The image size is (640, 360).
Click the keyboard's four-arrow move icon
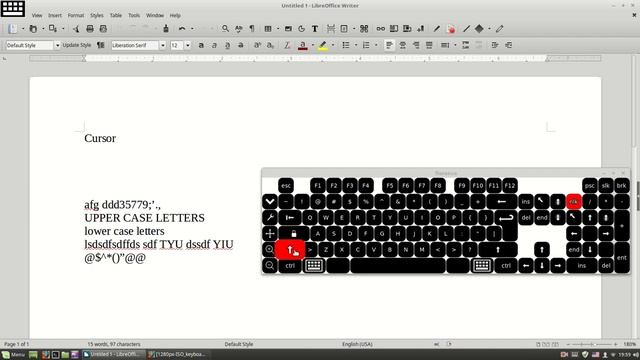click(x=270, y=233)
